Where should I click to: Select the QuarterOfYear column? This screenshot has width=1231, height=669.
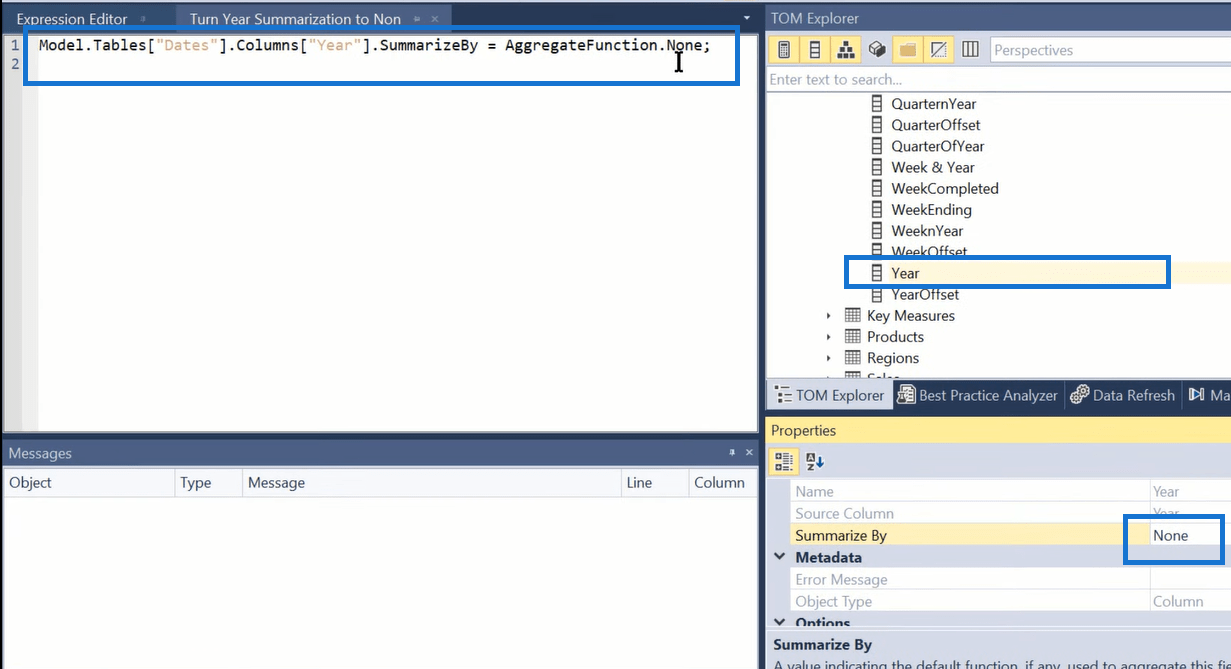(x=937, y=146)
